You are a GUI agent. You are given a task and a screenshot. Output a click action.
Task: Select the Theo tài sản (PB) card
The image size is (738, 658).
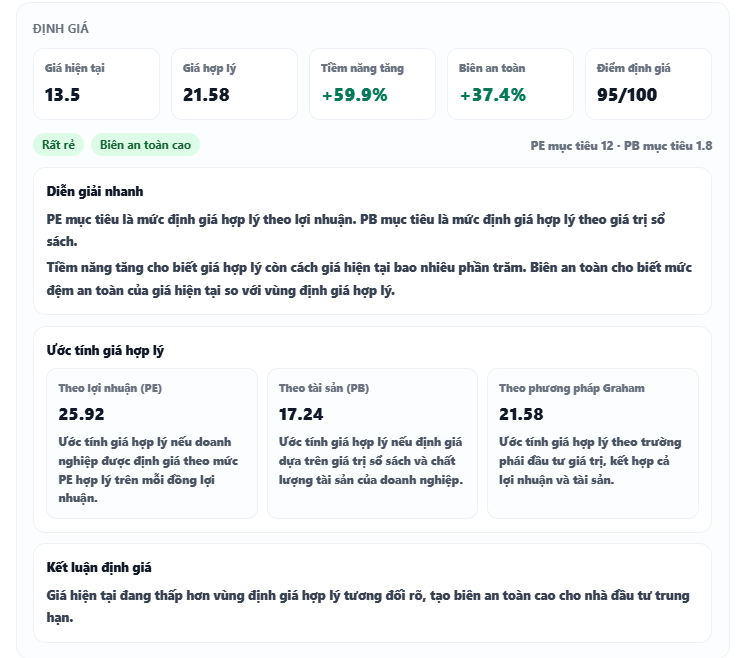372,443
